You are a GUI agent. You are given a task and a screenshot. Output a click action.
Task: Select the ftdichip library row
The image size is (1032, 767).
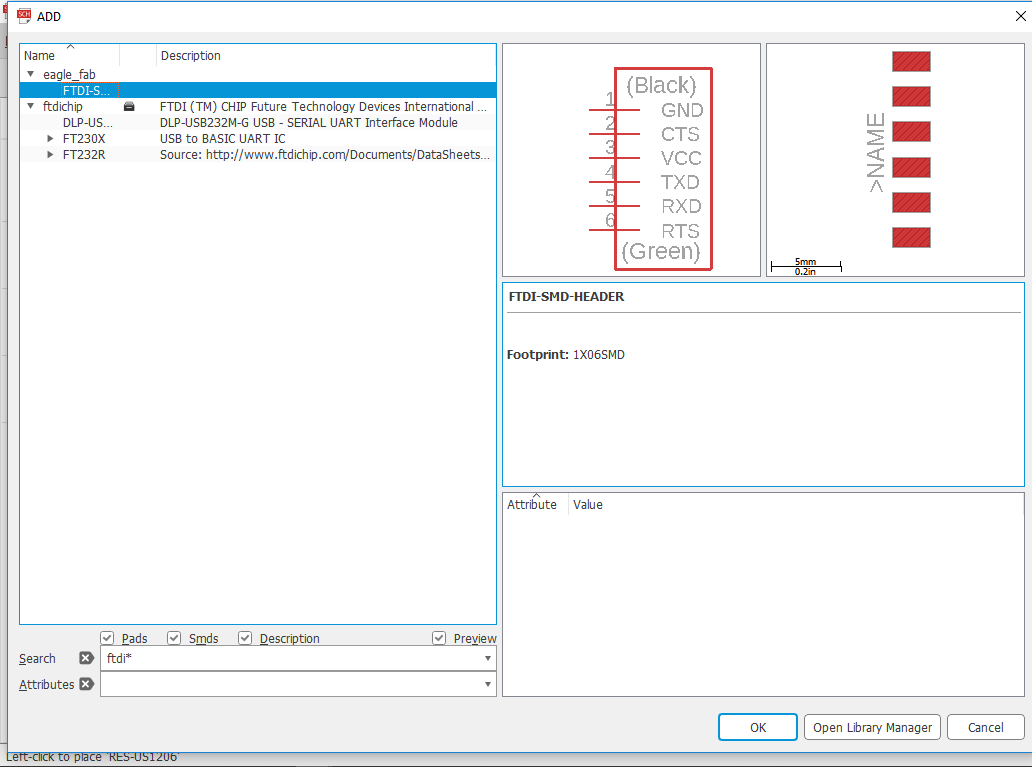[258, 106]
